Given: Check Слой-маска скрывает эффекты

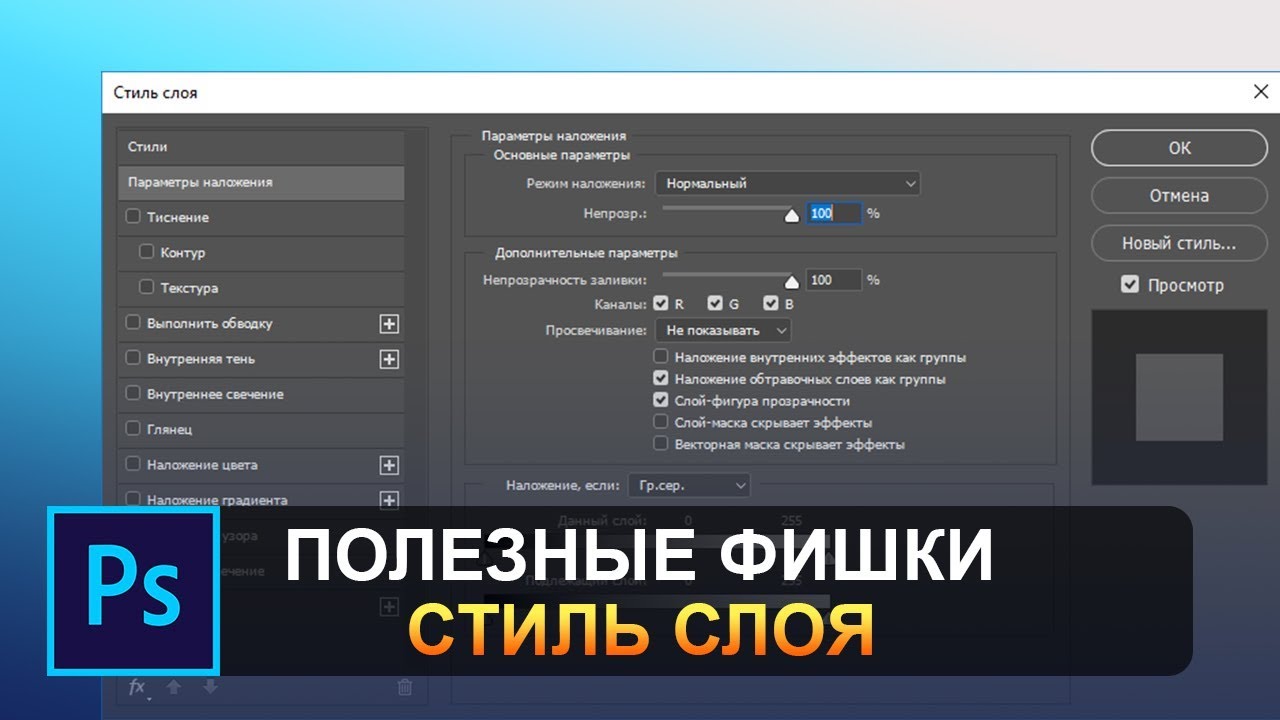Looking at the screenshot, I should point(661,422).
